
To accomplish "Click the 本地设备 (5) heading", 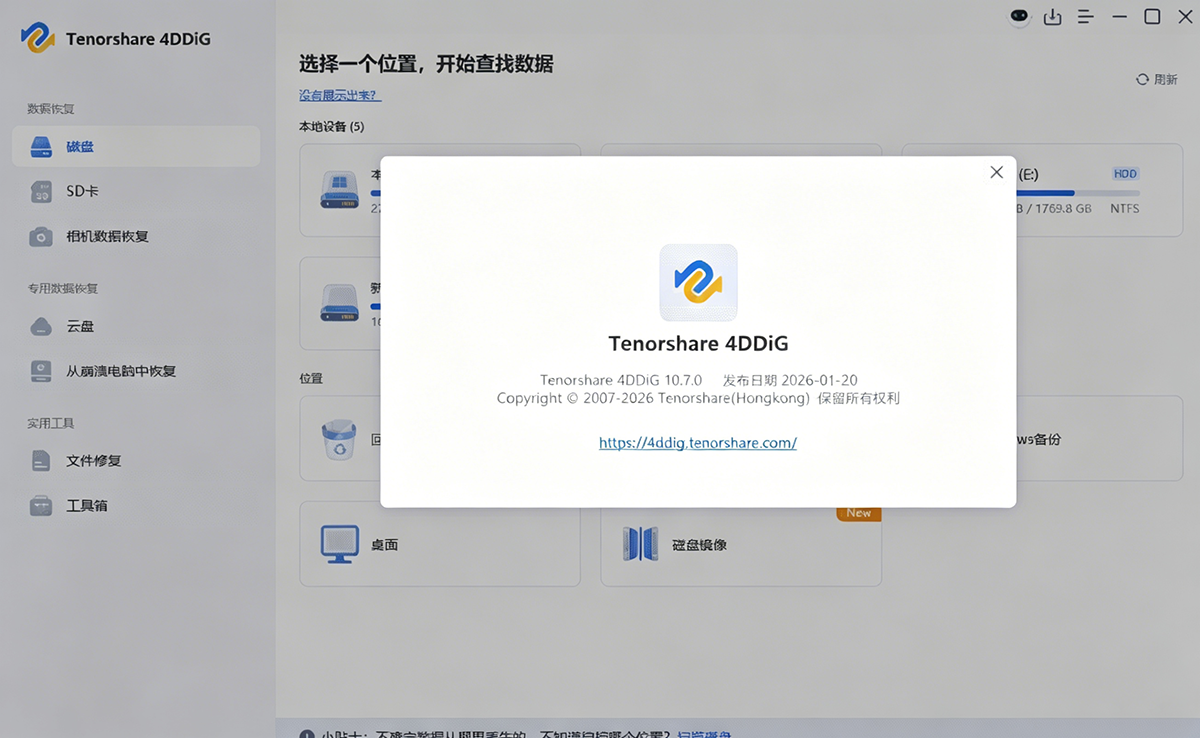I will (x=332, y=127).
